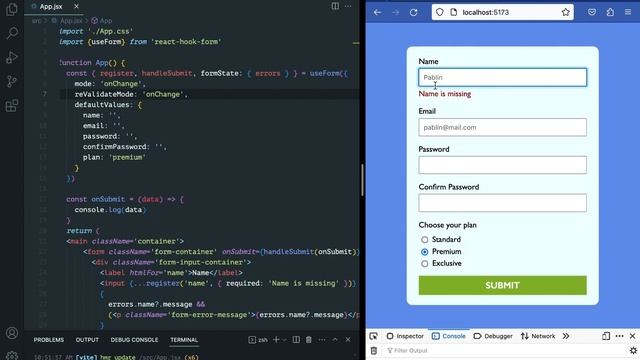Select the Exclusive plan radio
The height and width of the screenshot is (360, 640).
coord(424,264)
